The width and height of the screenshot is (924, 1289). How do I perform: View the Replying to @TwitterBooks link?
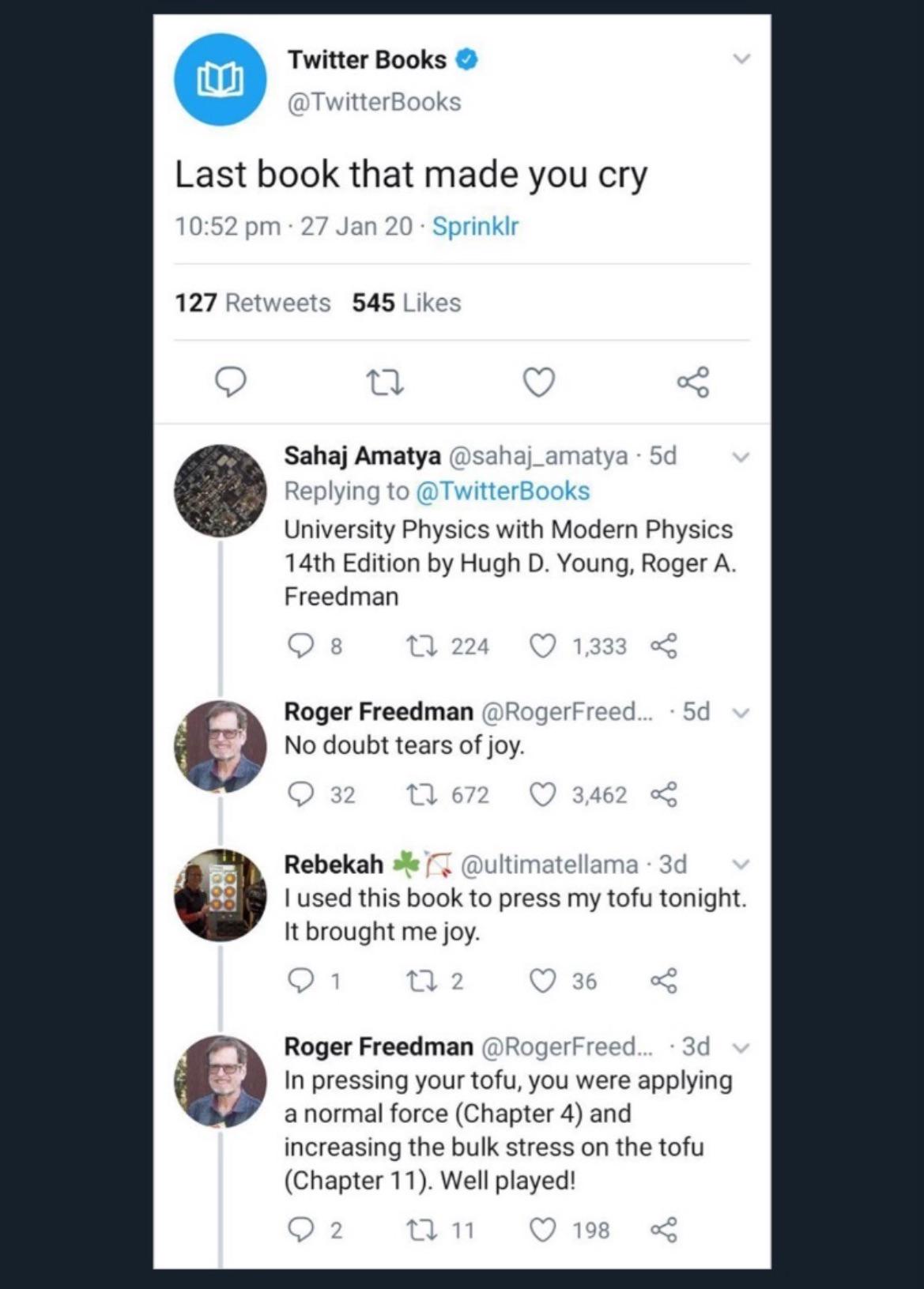[x=501, y=491]
